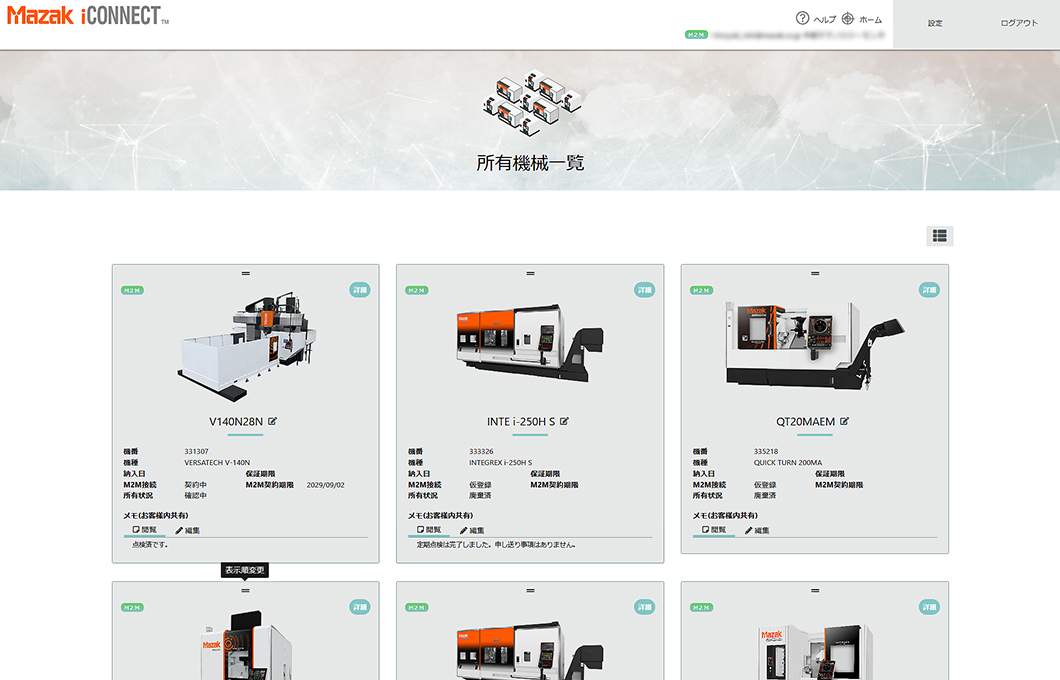Click memo text 点検済です。
The image size is (1060, 680).
coord(150,545)
